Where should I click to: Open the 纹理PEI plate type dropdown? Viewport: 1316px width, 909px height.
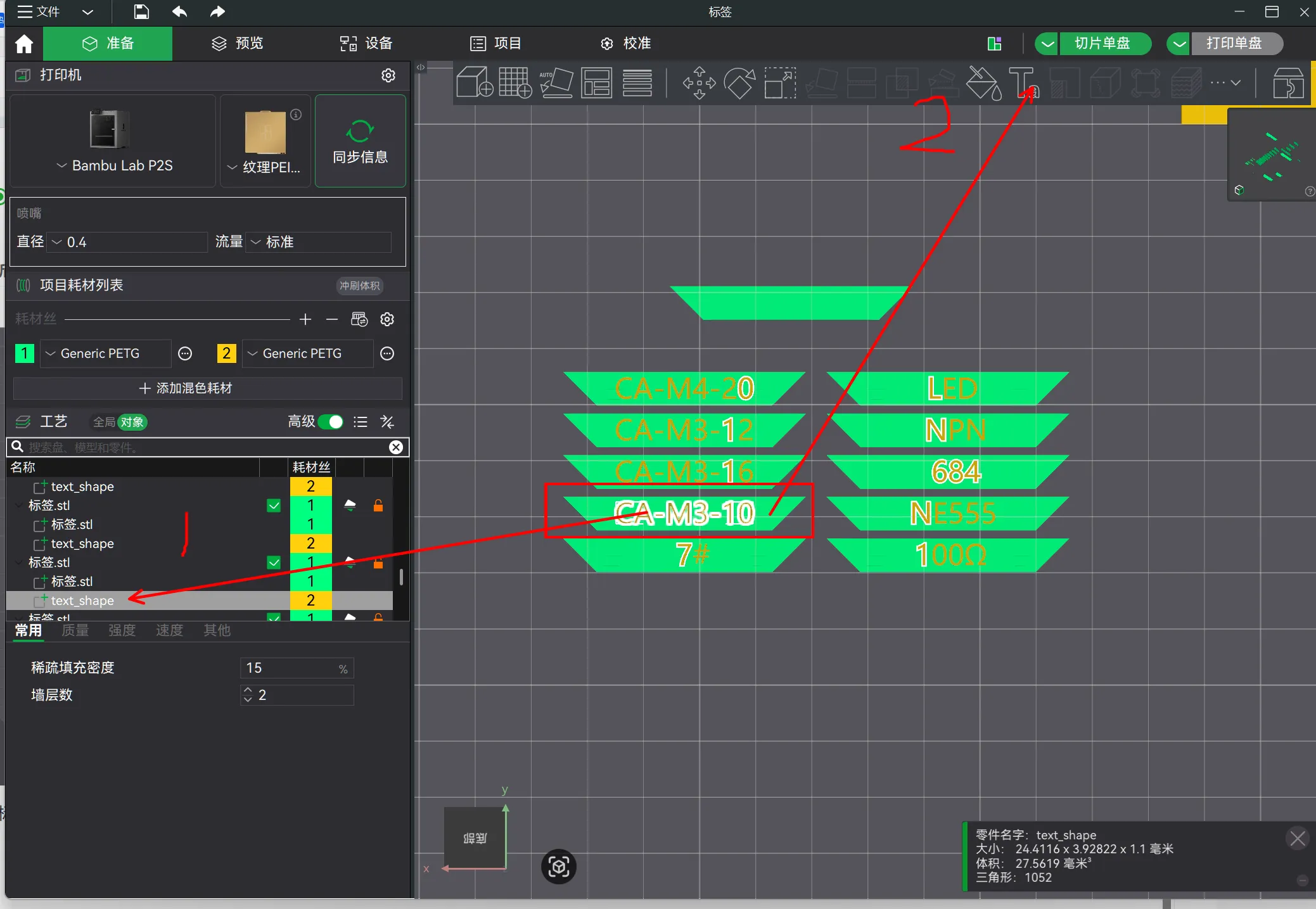click(x=264, y=167)
